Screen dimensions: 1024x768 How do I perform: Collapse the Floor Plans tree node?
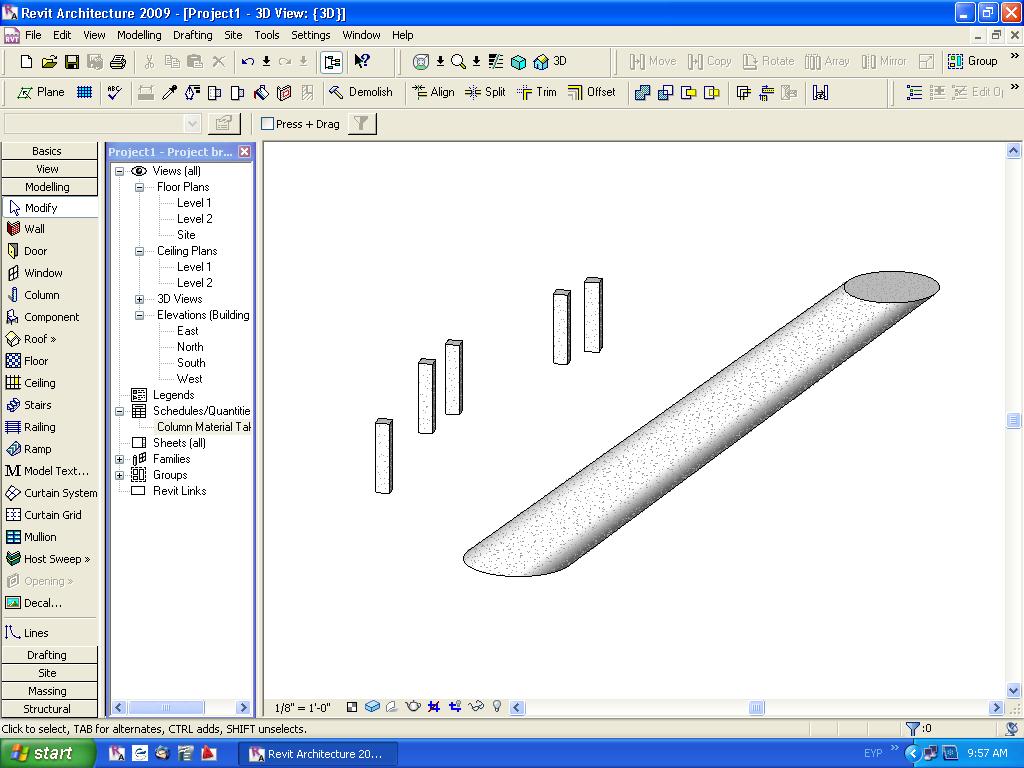[x=140, y=187]
